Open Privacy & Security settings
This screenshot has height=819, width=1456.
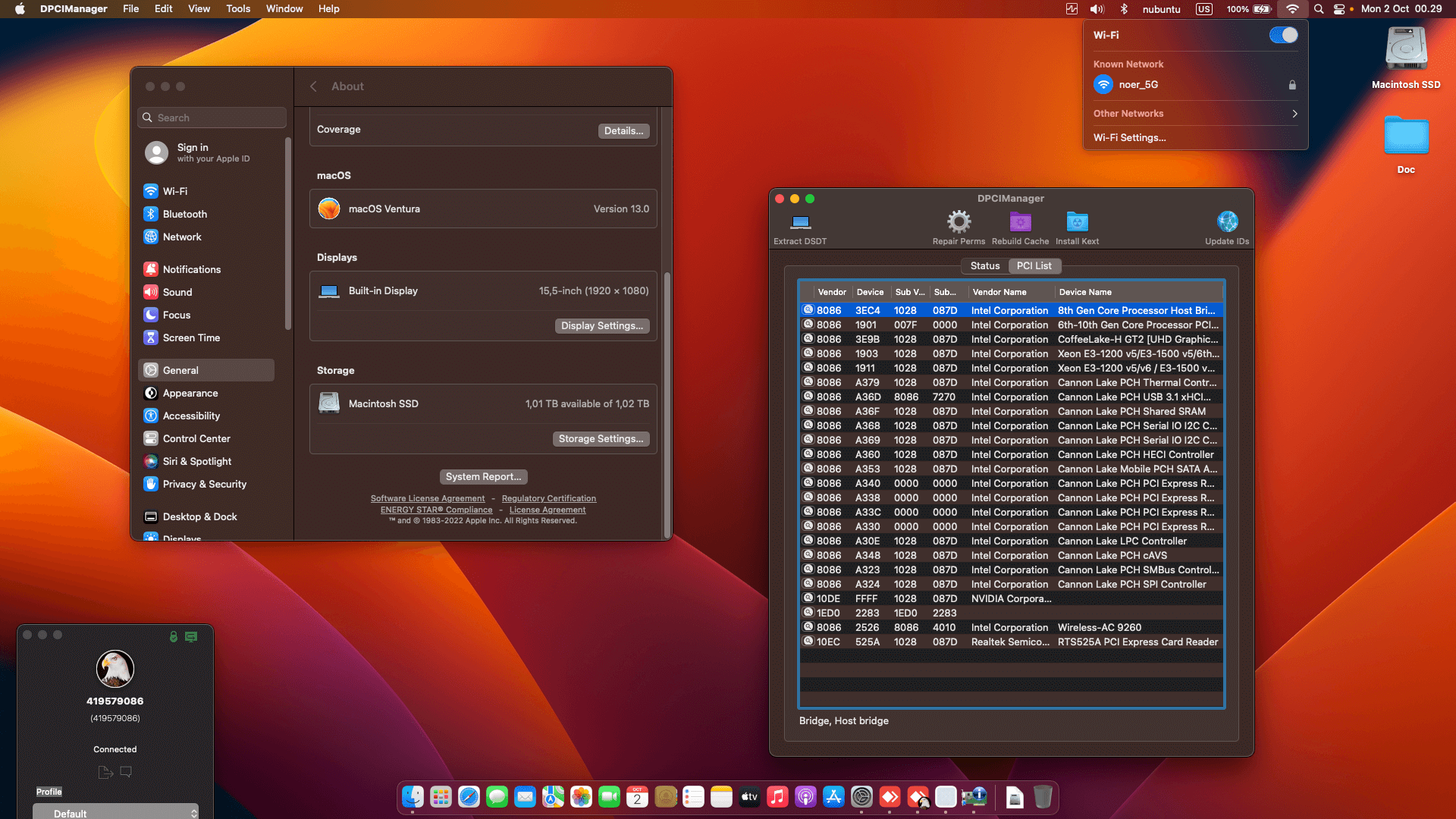(x=203, y=484)
